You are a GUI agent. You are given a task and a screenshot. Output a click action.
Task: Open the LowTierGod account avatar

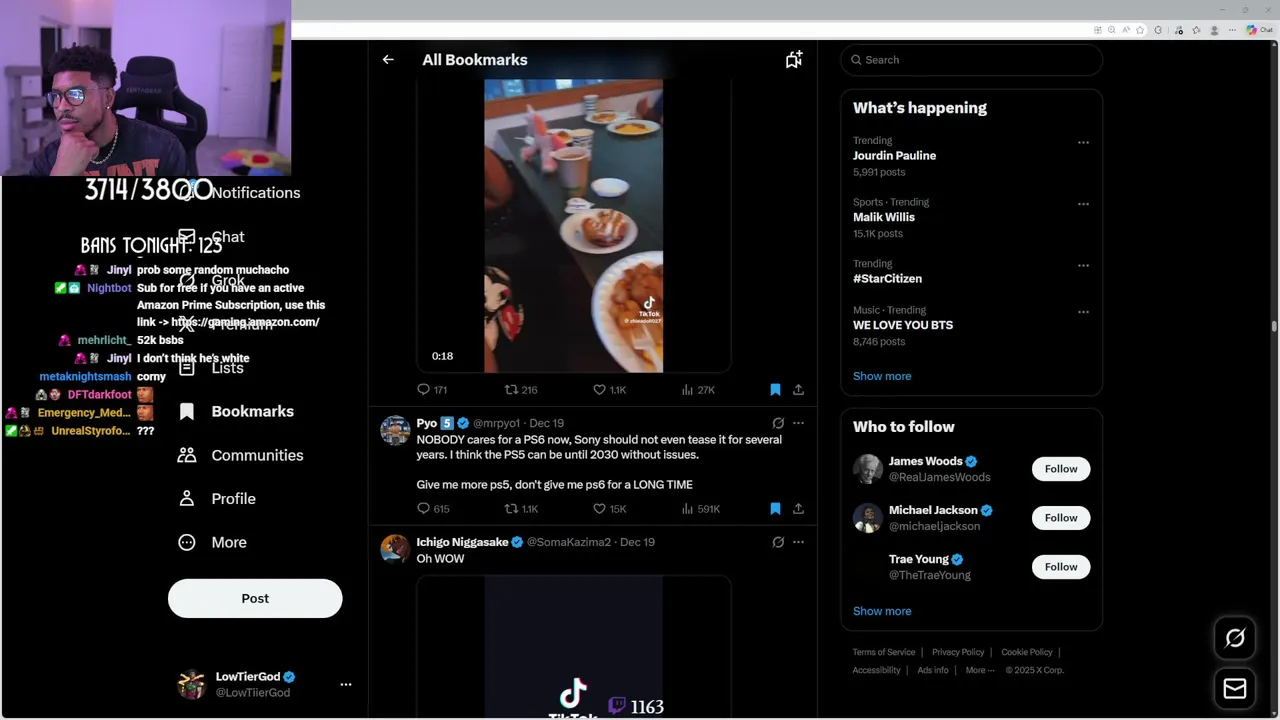click(x=191, y=684)
